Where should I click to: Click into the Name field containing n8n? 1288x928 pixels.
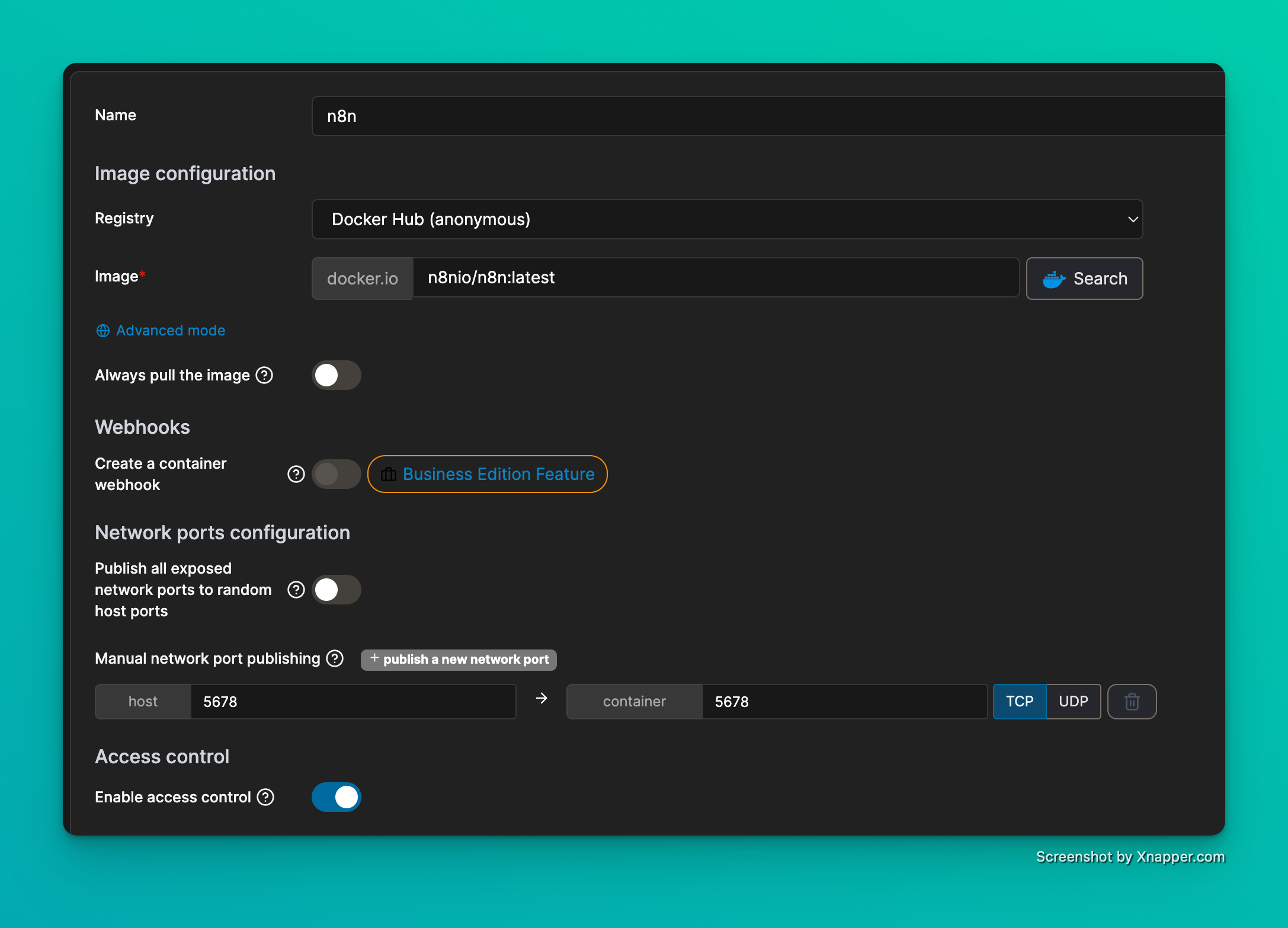click(x=768, y=116)
